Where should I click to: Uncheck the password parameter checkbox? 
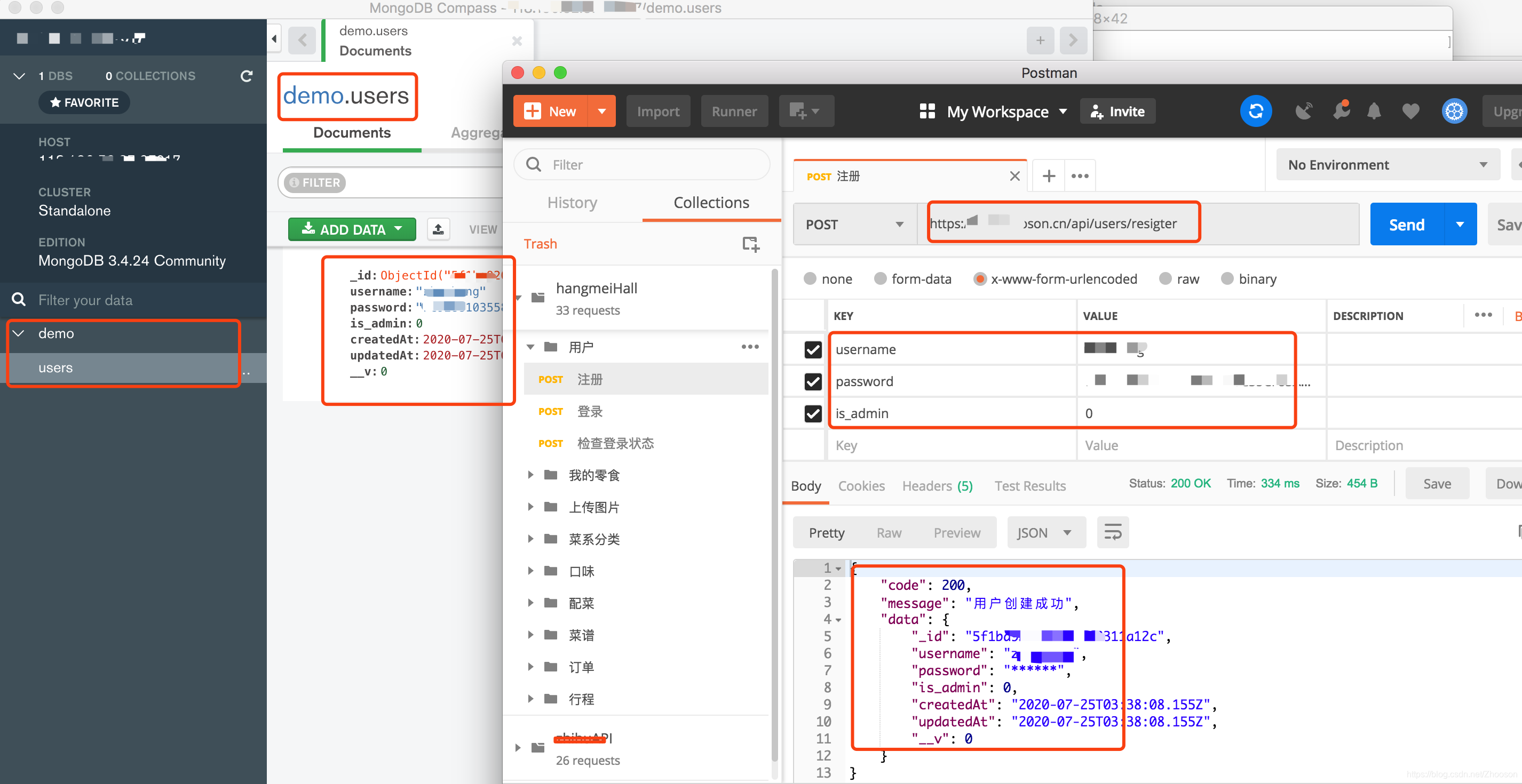pyautogui.click(x=813, y=381)
